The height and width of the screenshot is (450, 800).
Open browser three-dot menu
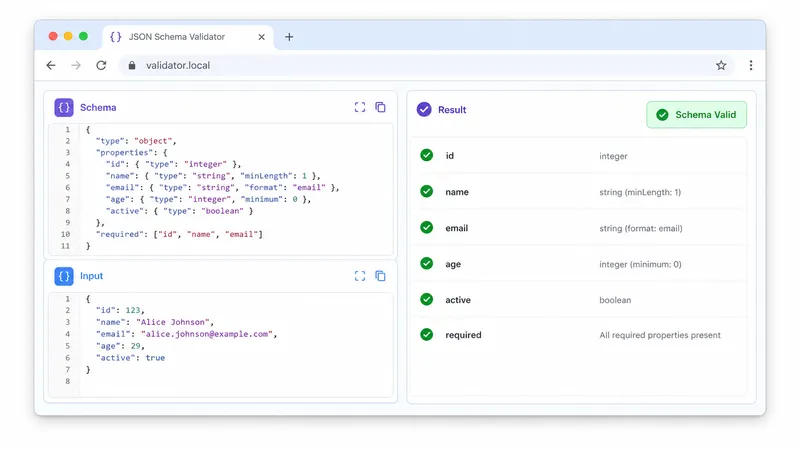tap(751, 65)
